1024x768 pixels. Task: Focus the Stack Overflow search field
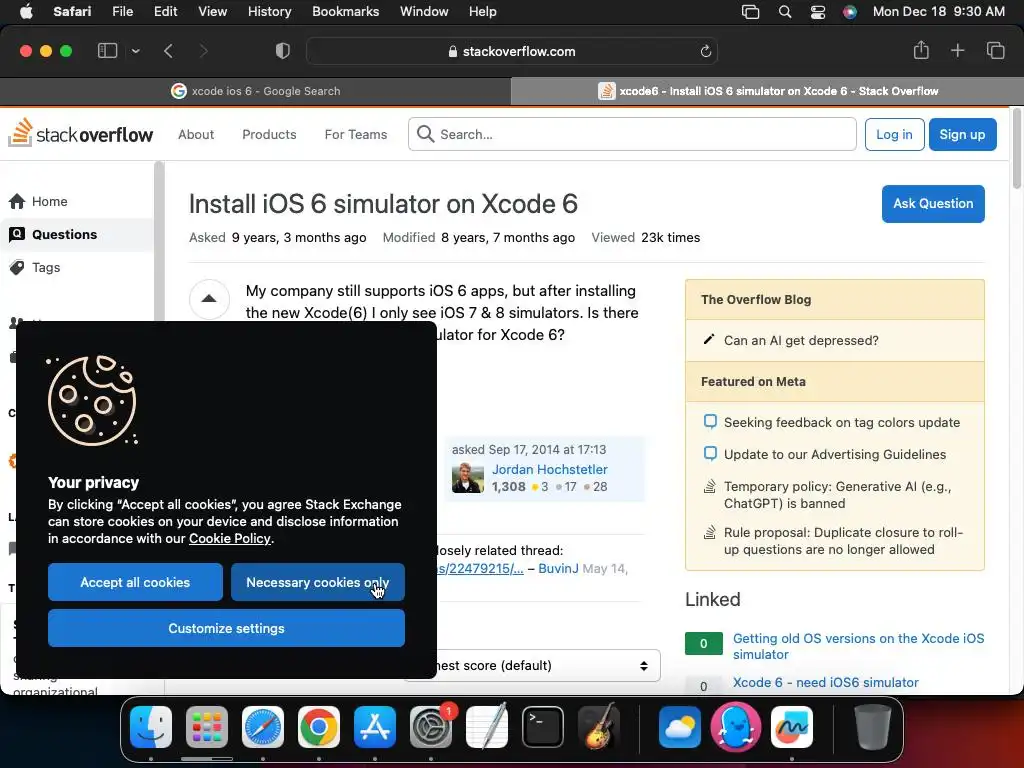coord(632,134)
